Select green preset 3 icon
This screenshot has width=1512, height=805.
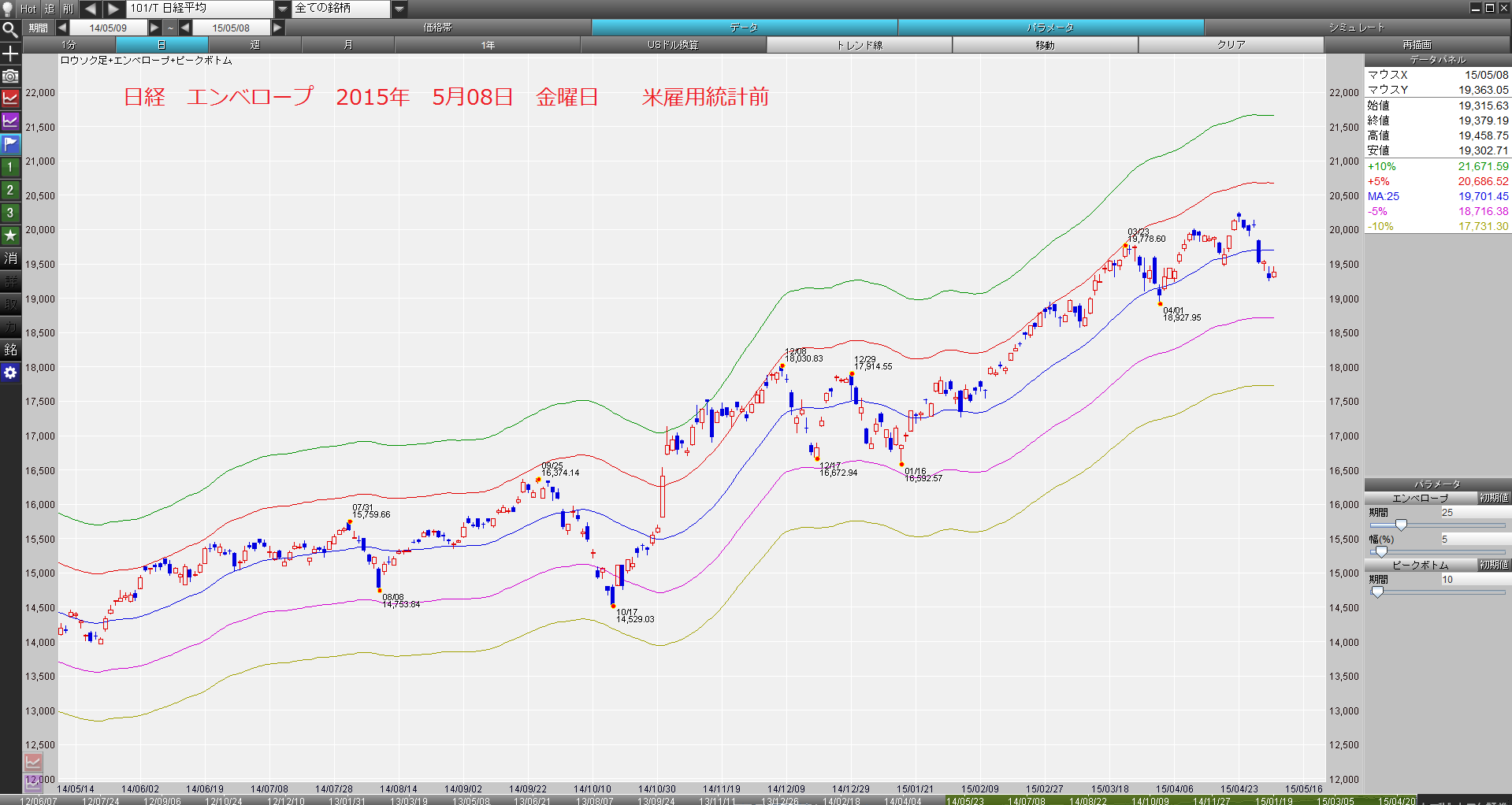(x=10, y=213)
